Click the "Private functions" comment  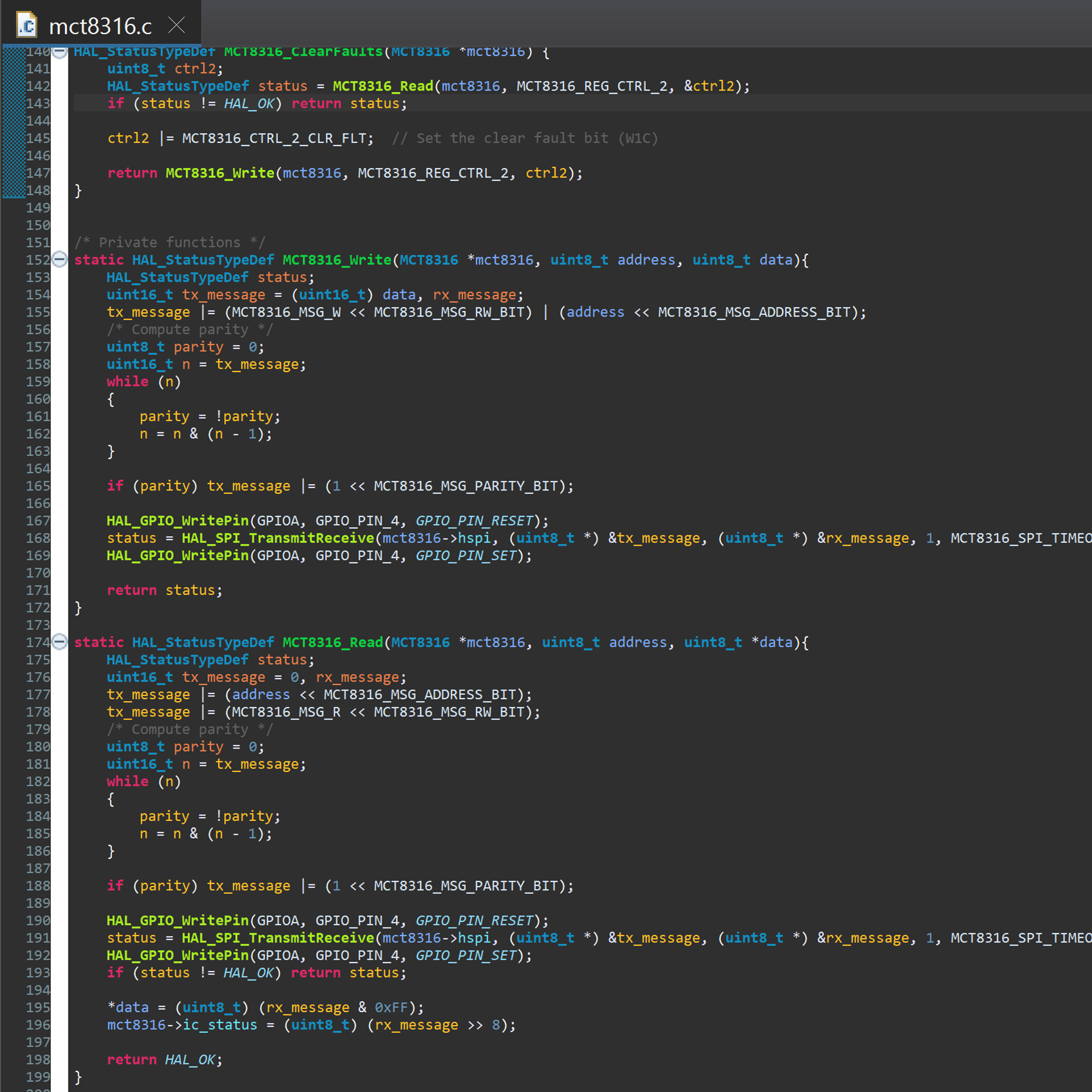169,243
